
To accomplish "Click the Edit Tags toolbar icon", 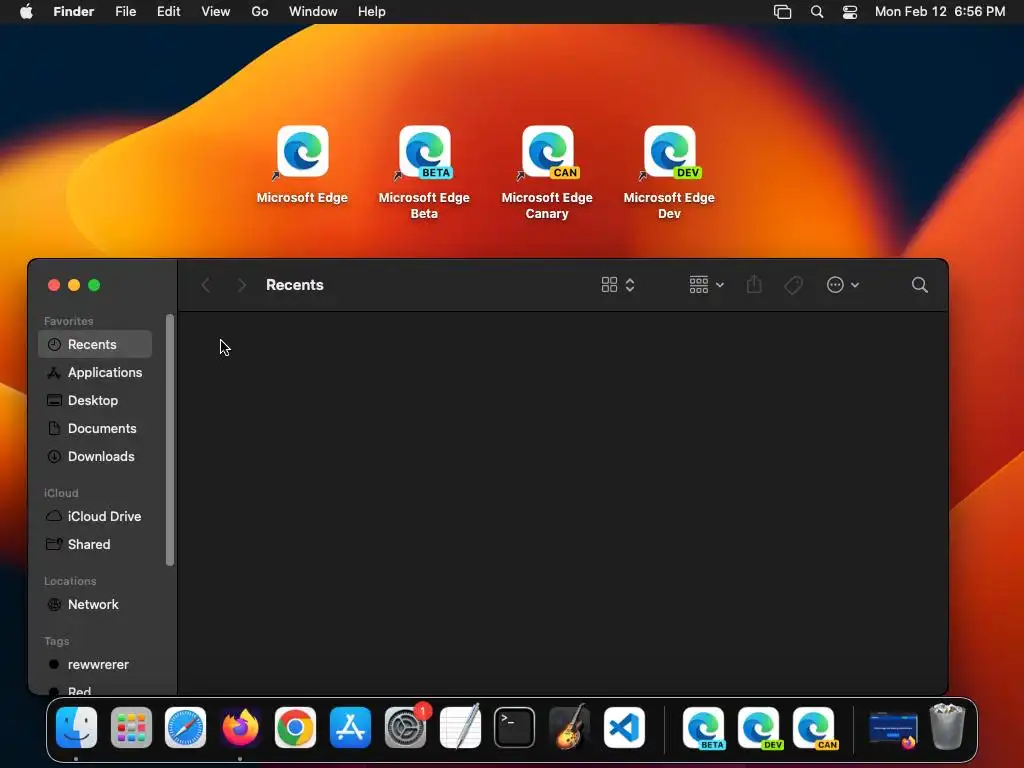I will (x=793, y=285).
